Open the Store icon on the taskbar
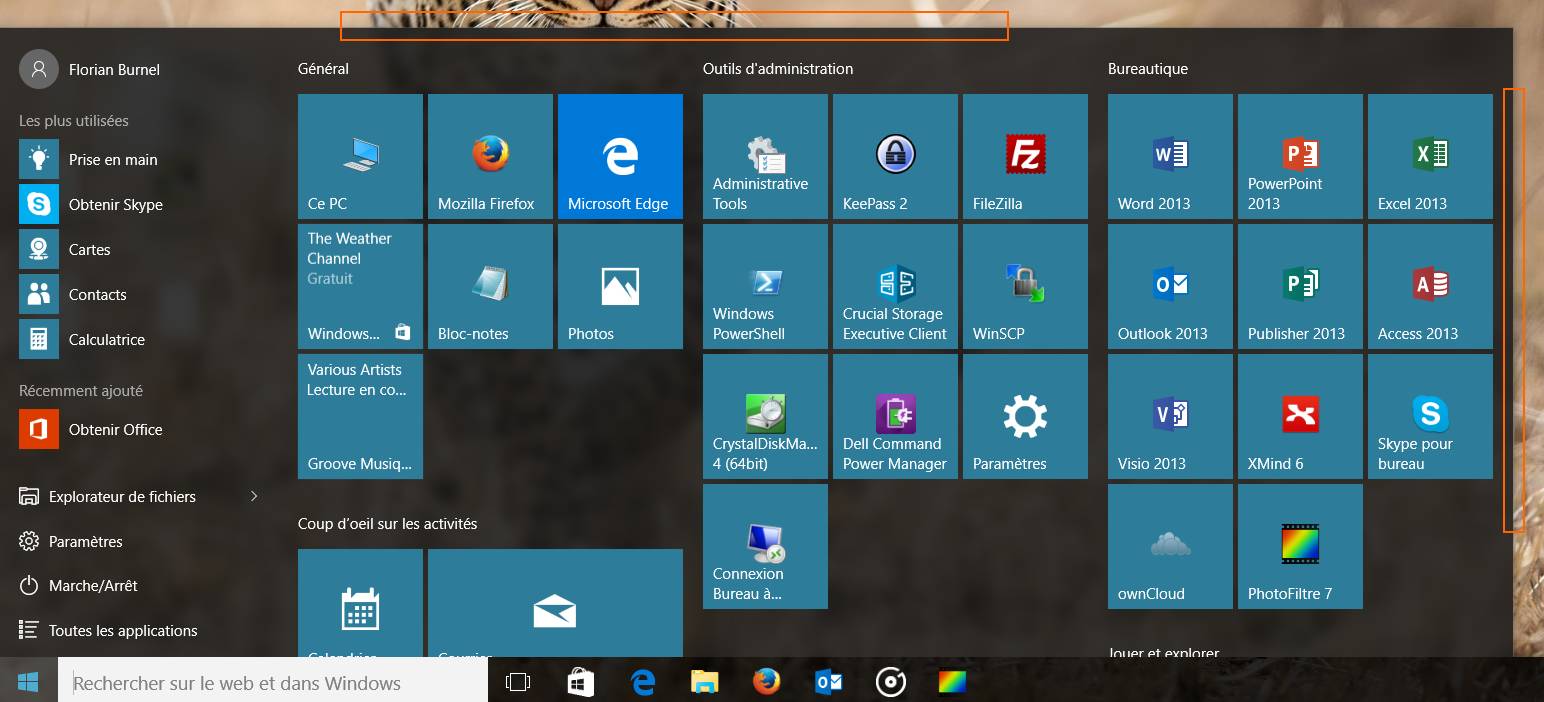Viewport: 1544px width, 702px height. point(580,682)
